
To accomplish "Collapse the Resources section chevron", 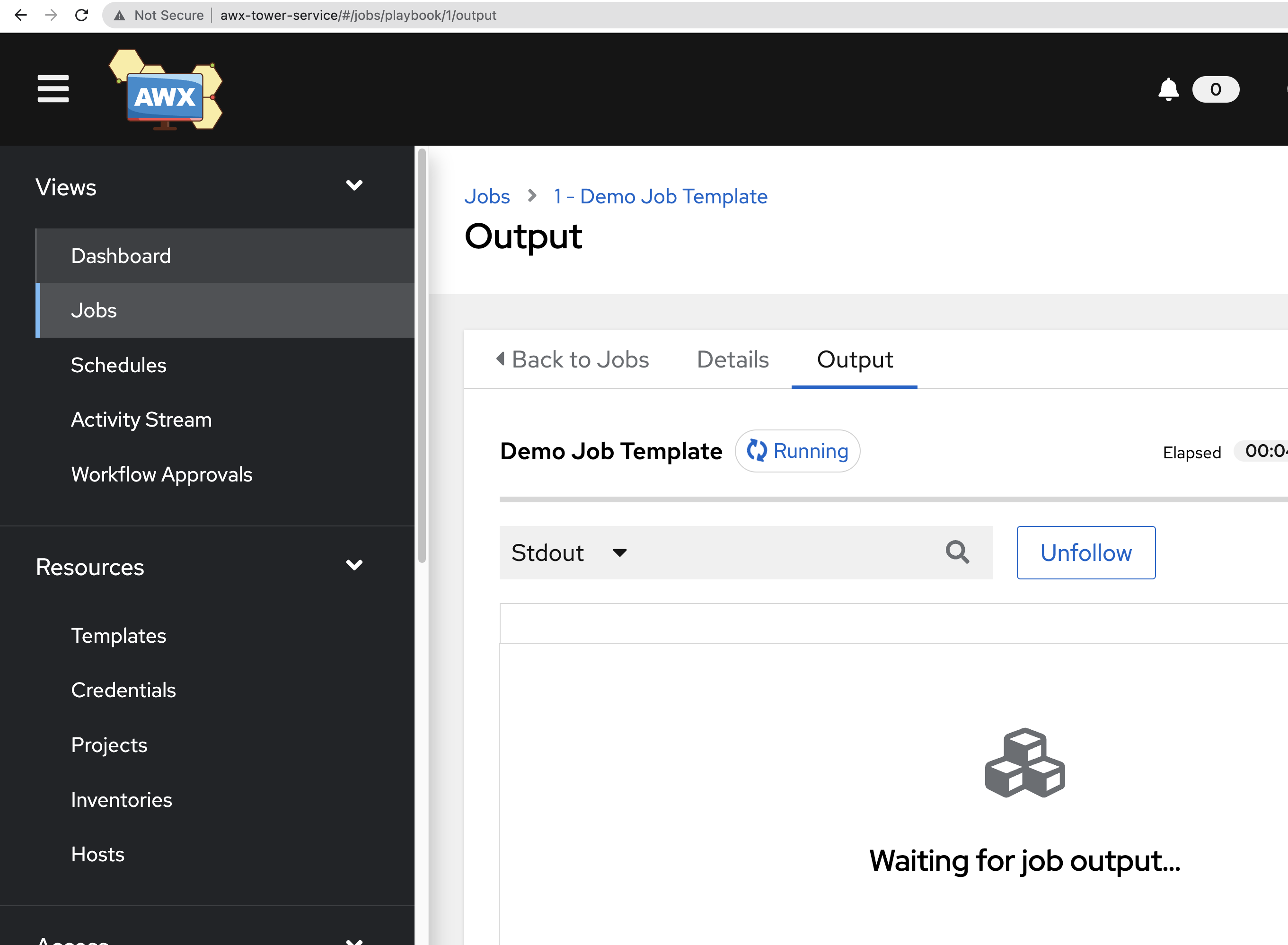I will (x=354, y=565).
